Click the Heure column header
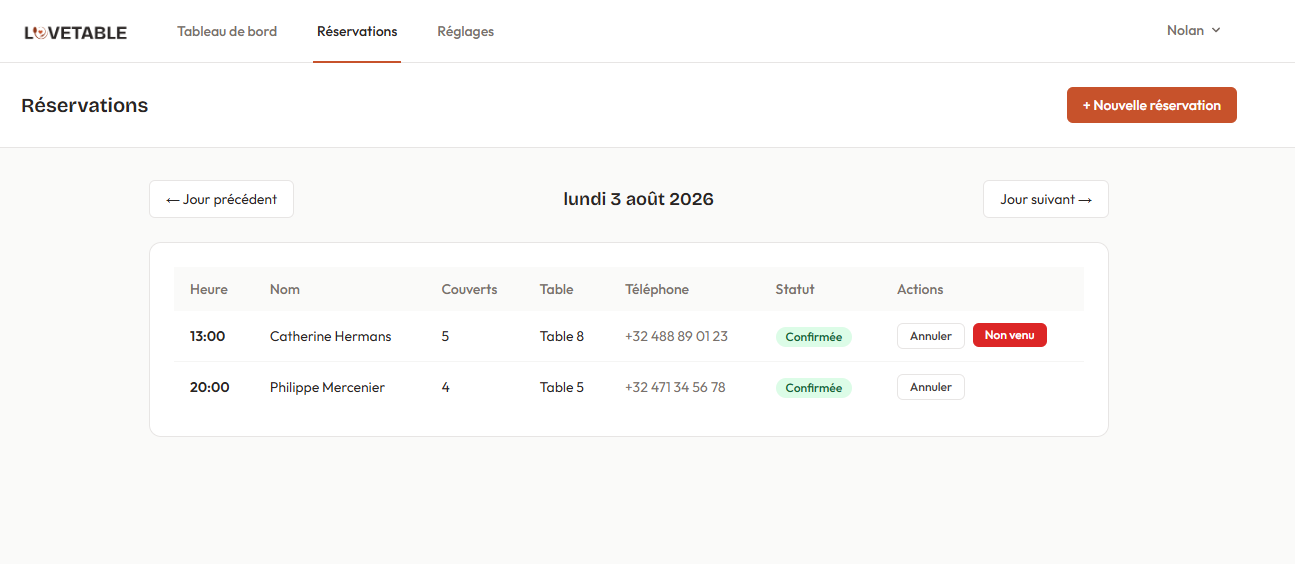The height and width of the screenshot is (564, 1295). click(209, 289)
